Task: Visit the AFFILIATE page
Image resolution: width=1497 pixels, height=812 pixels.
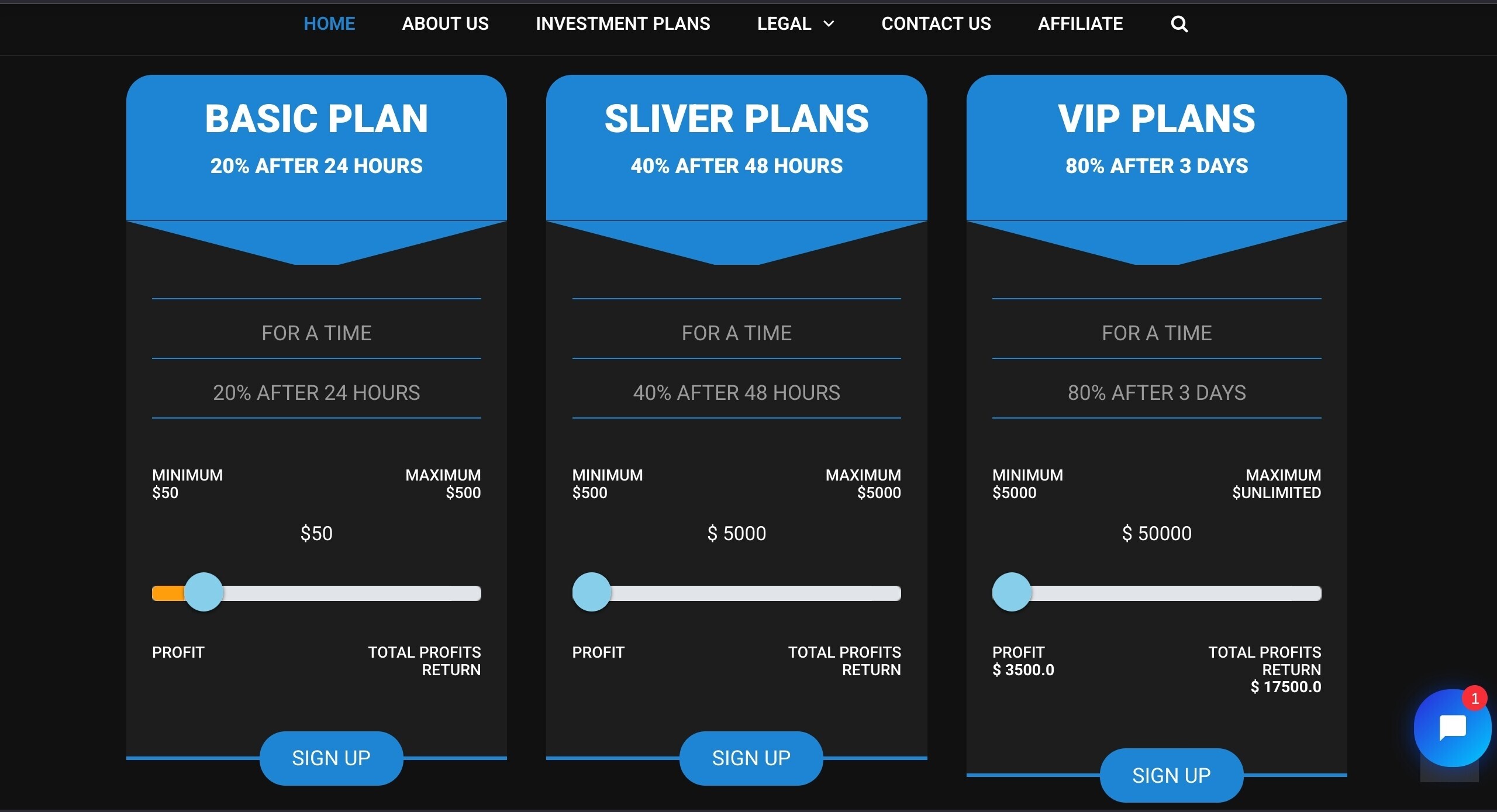Action: click(1080, 24)
